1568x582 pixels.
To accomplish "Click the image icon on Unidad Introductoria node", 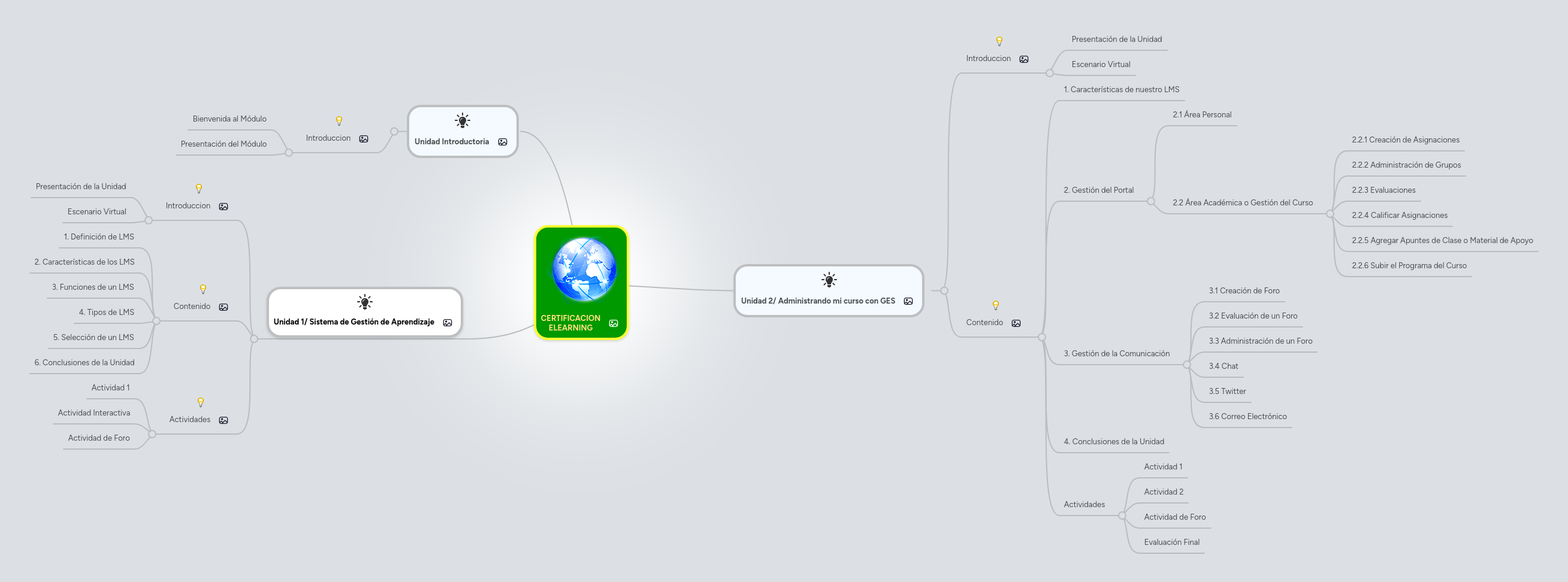I will tap(501, 141).
